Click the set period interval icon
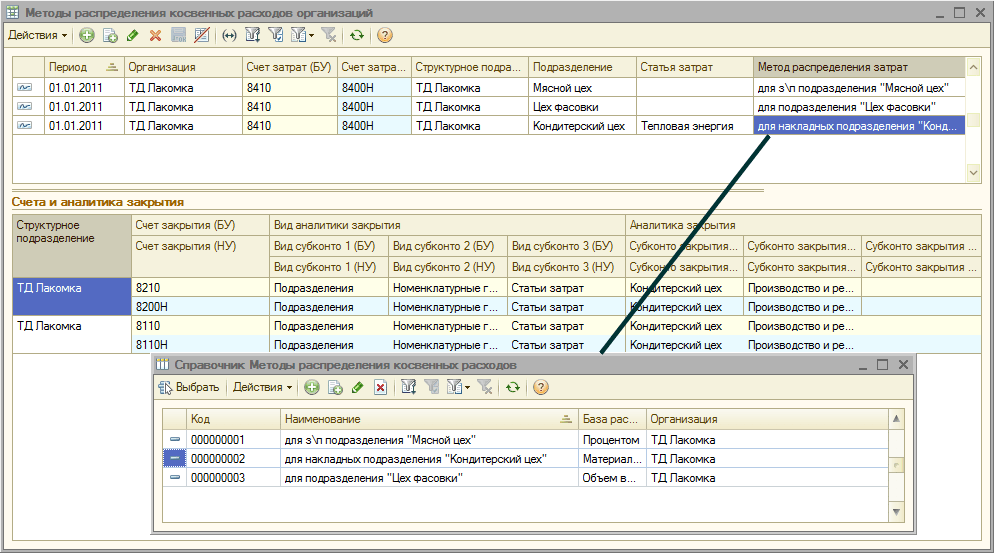This screenshot has height=553, width=994. pos(228,35)
